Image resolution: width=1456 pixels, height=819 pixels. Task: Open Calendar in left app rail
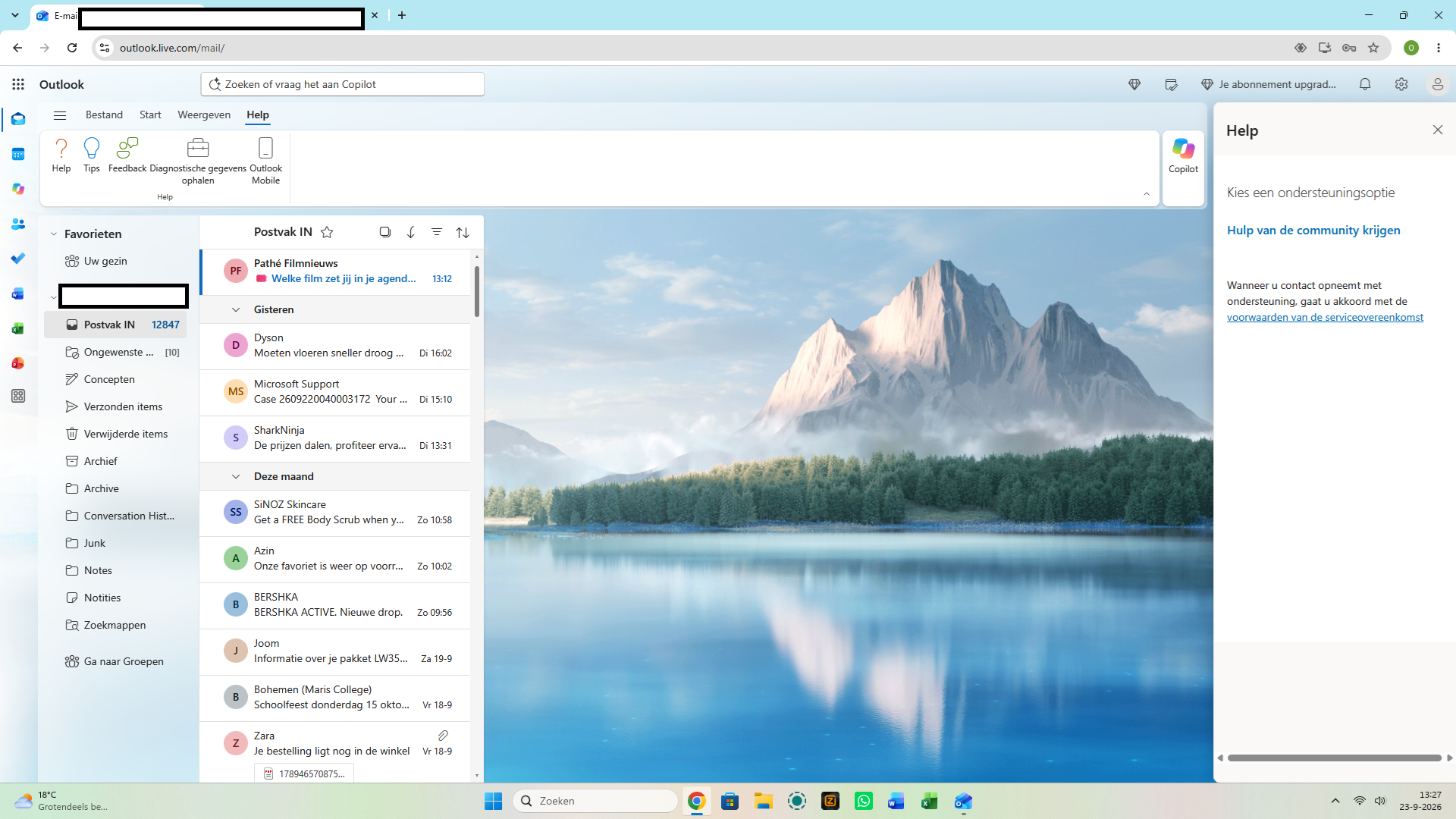click(18, 154)
